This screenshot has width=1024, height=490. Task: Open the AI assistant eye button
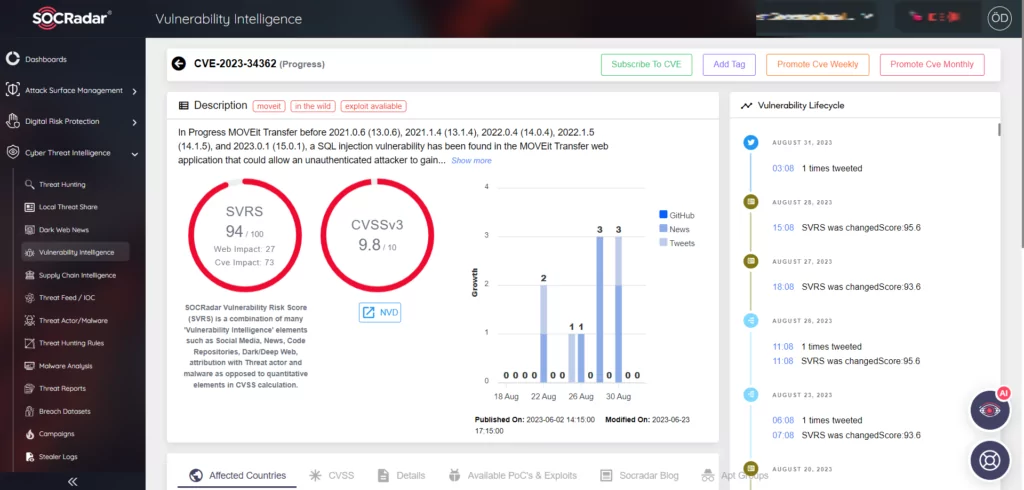click(x=990, y=410)
